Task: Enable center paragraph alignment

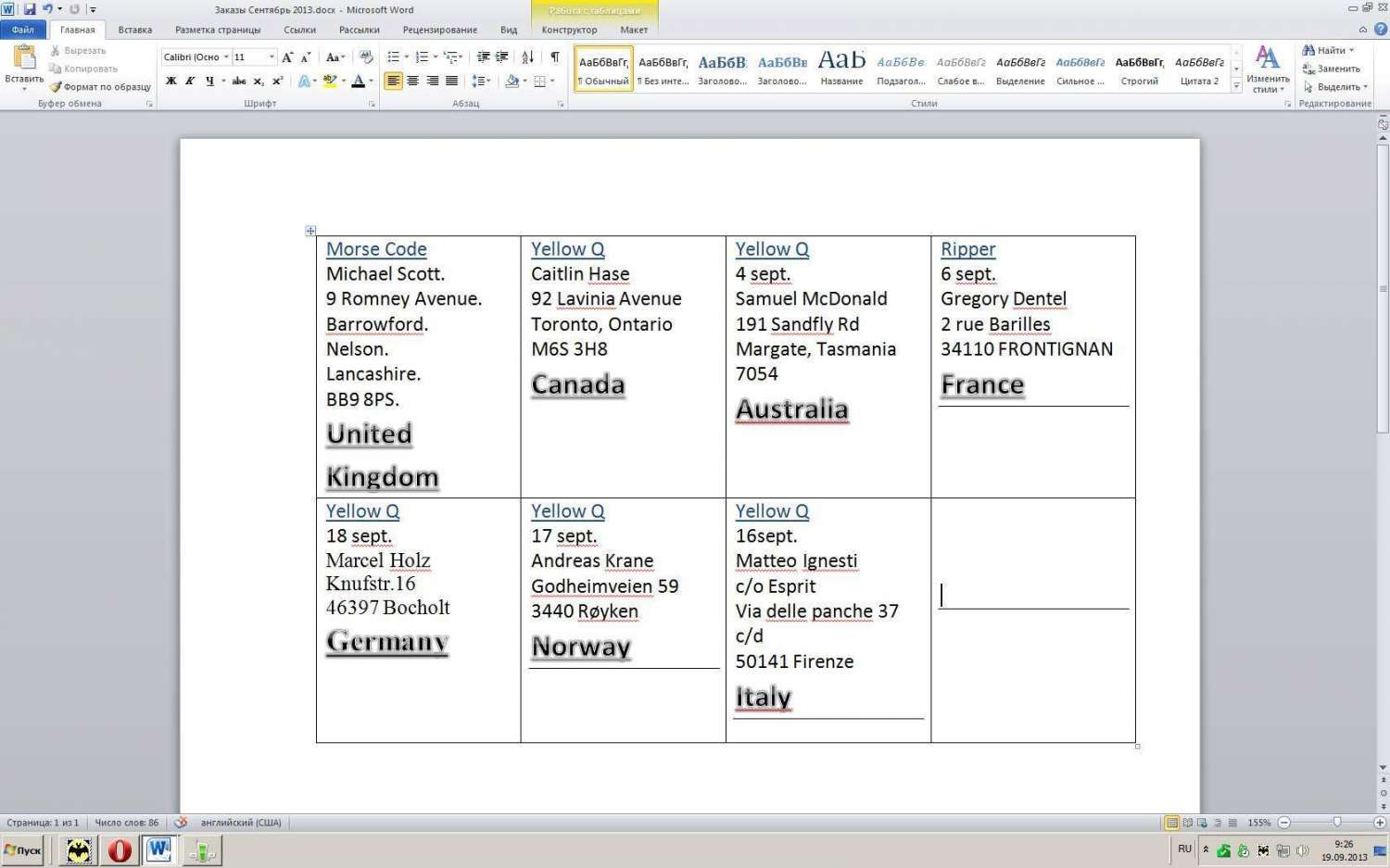Action: (x=413, y=82)
